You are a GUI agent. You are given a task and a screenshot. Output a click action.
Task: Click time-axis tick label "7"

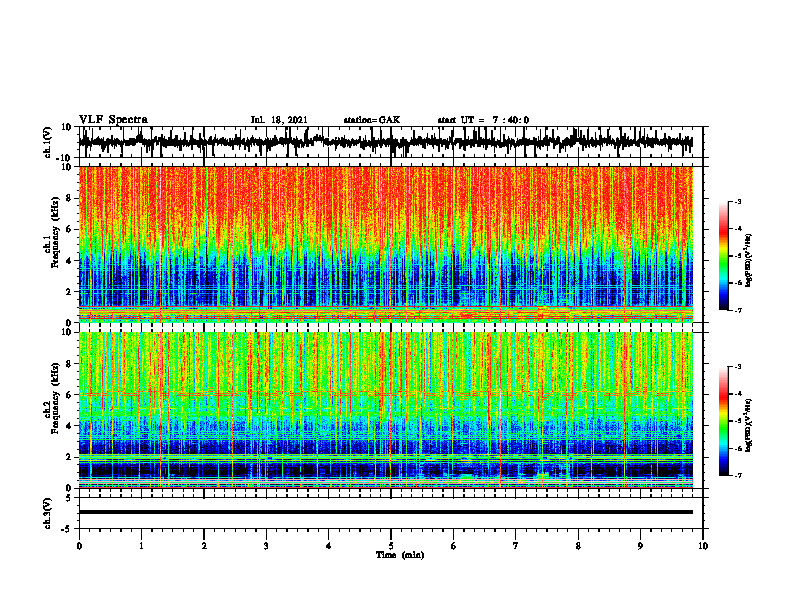point(516,546)
